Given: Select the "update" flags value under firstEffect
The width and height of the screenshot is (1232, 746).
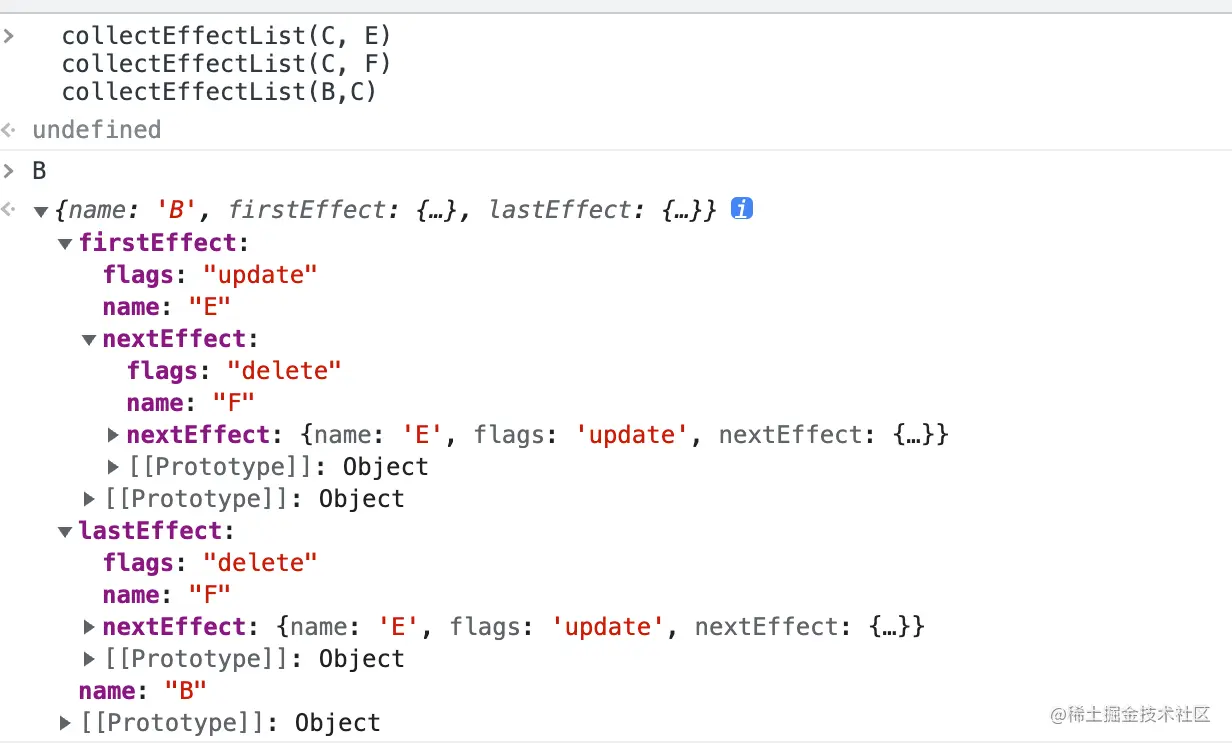Looking at the screenshot, I should coord(260,275).
